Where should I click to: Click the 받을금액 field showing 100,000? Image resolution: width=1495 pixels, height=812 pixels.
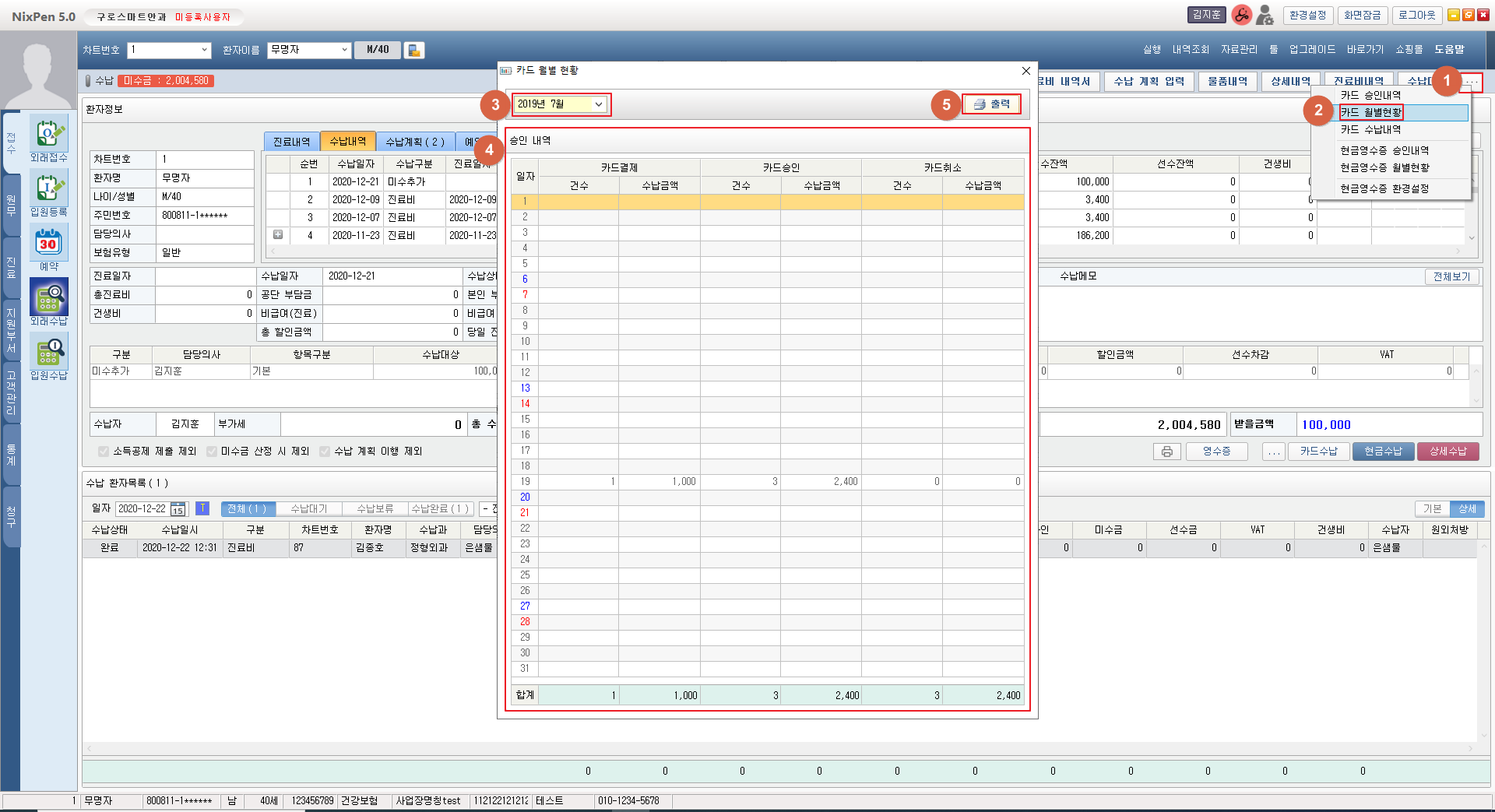[x=1388, y=425]
